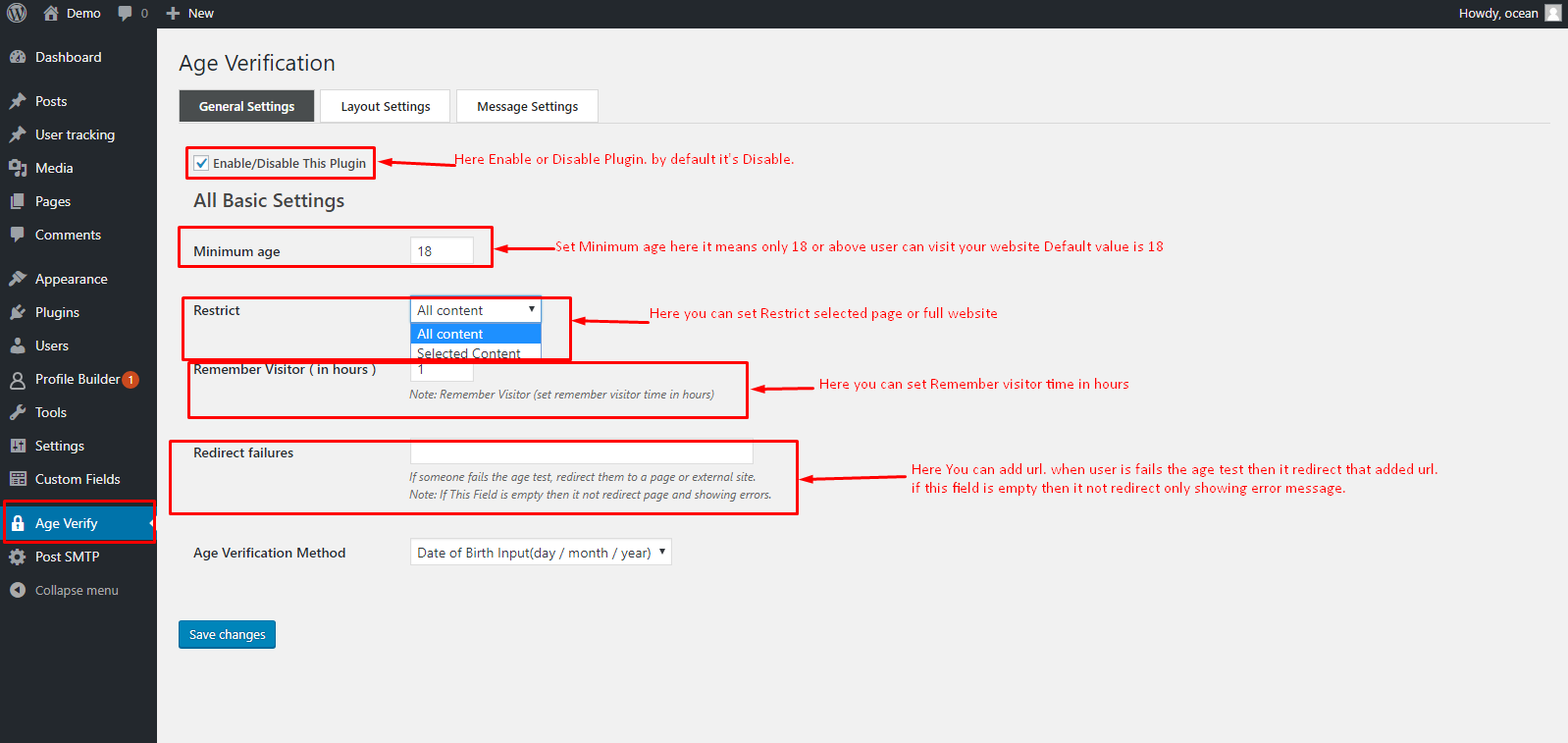Open Tools wrench icon in sidebar
The height and width of the screenshot is (743, 1568).
[18, 412]
